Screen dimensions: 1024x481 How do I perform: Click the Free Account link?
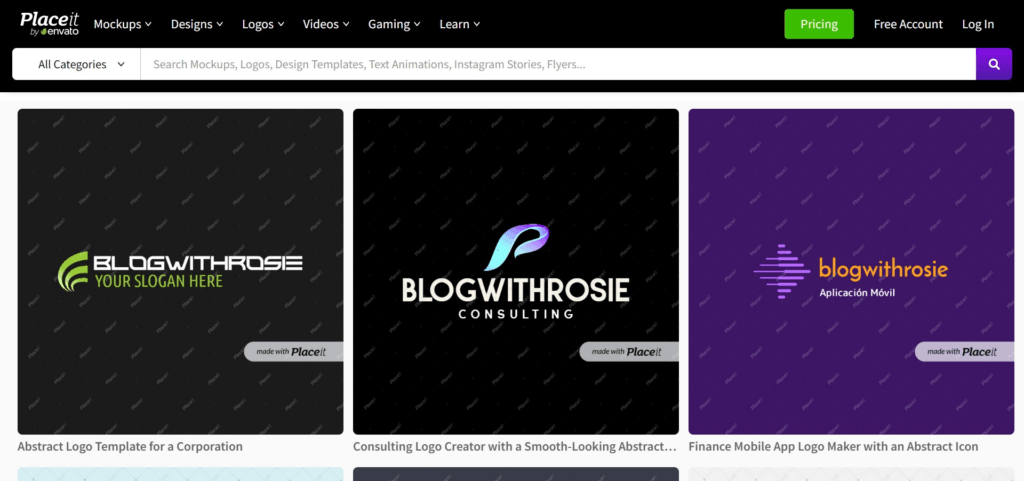(907, 24)
